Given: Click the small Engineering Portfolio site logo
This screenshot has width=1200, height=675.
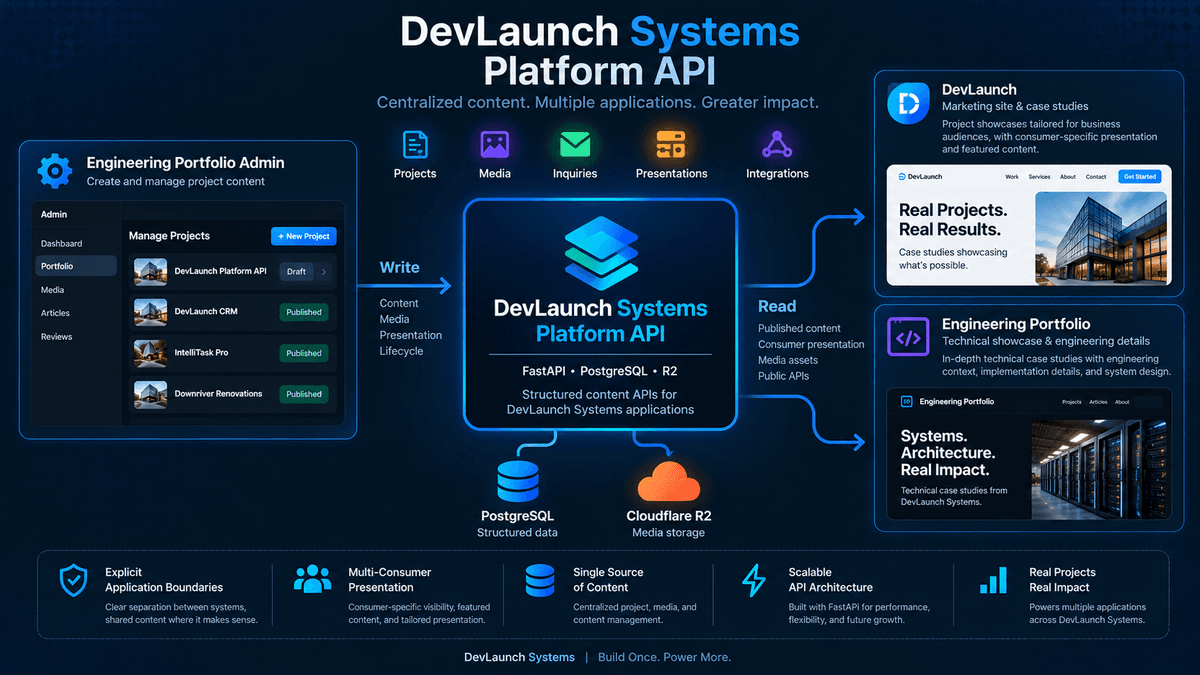Looking at the screenshot, I should click(x=907, y=401).
